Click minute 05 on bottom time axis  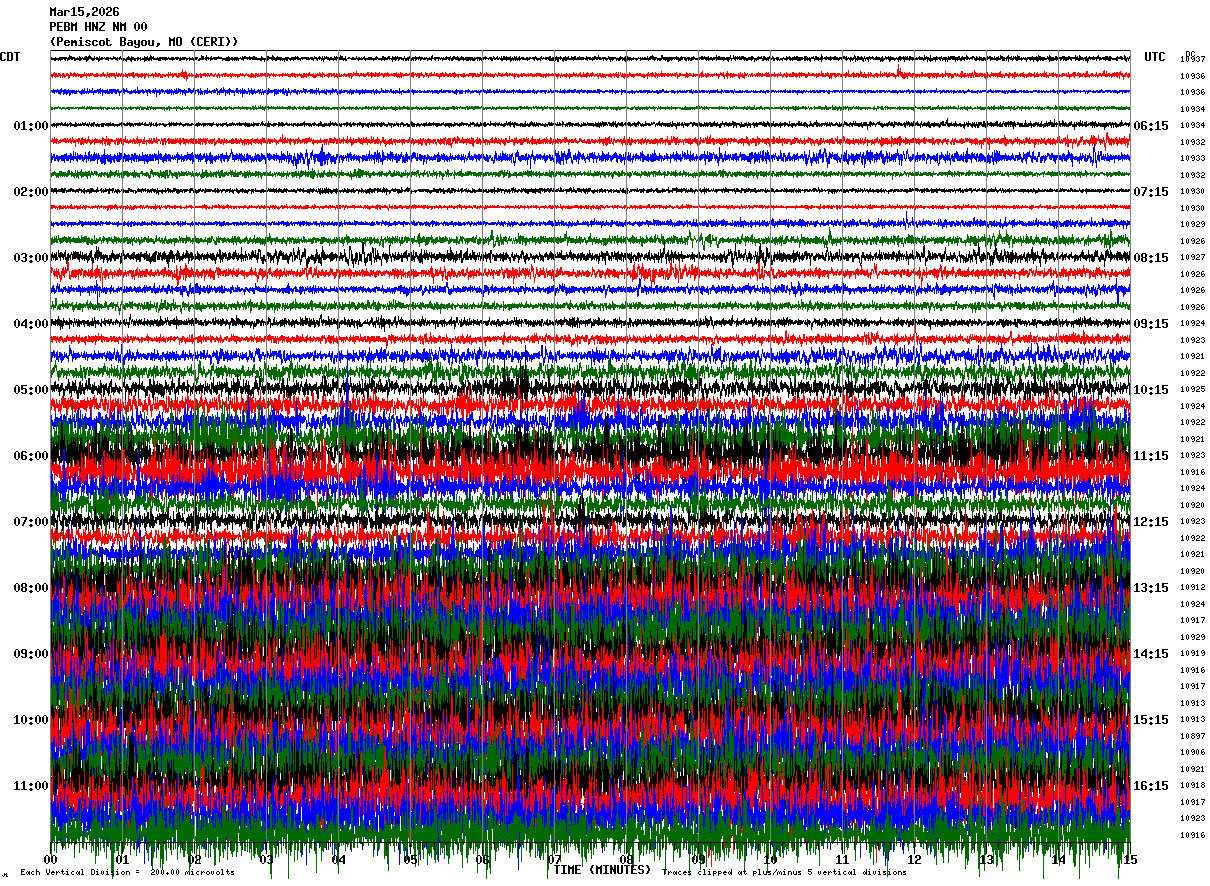pyautogui.click(x=410, y=860)
